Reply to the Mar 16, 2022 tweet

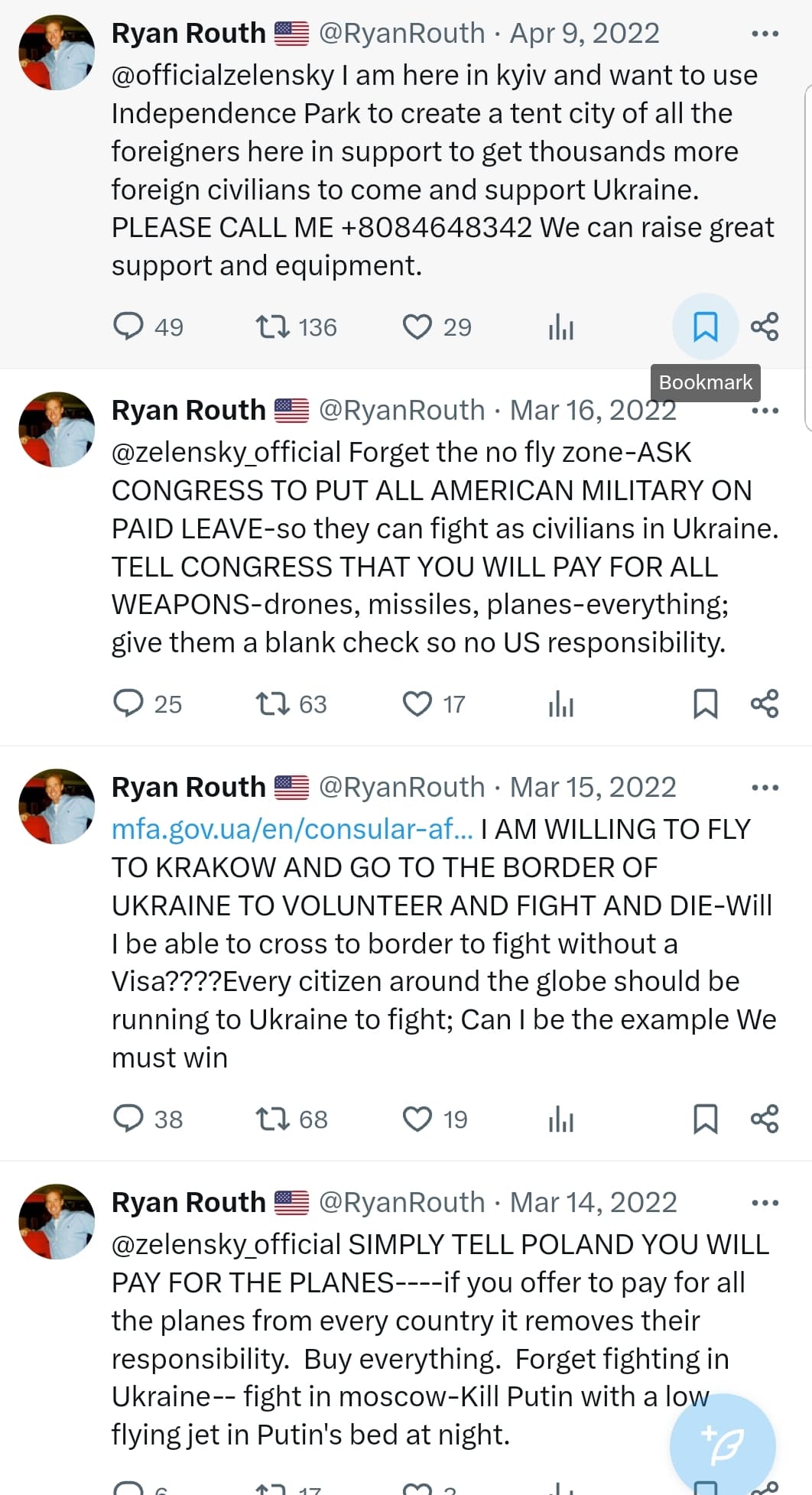(128, 704)
